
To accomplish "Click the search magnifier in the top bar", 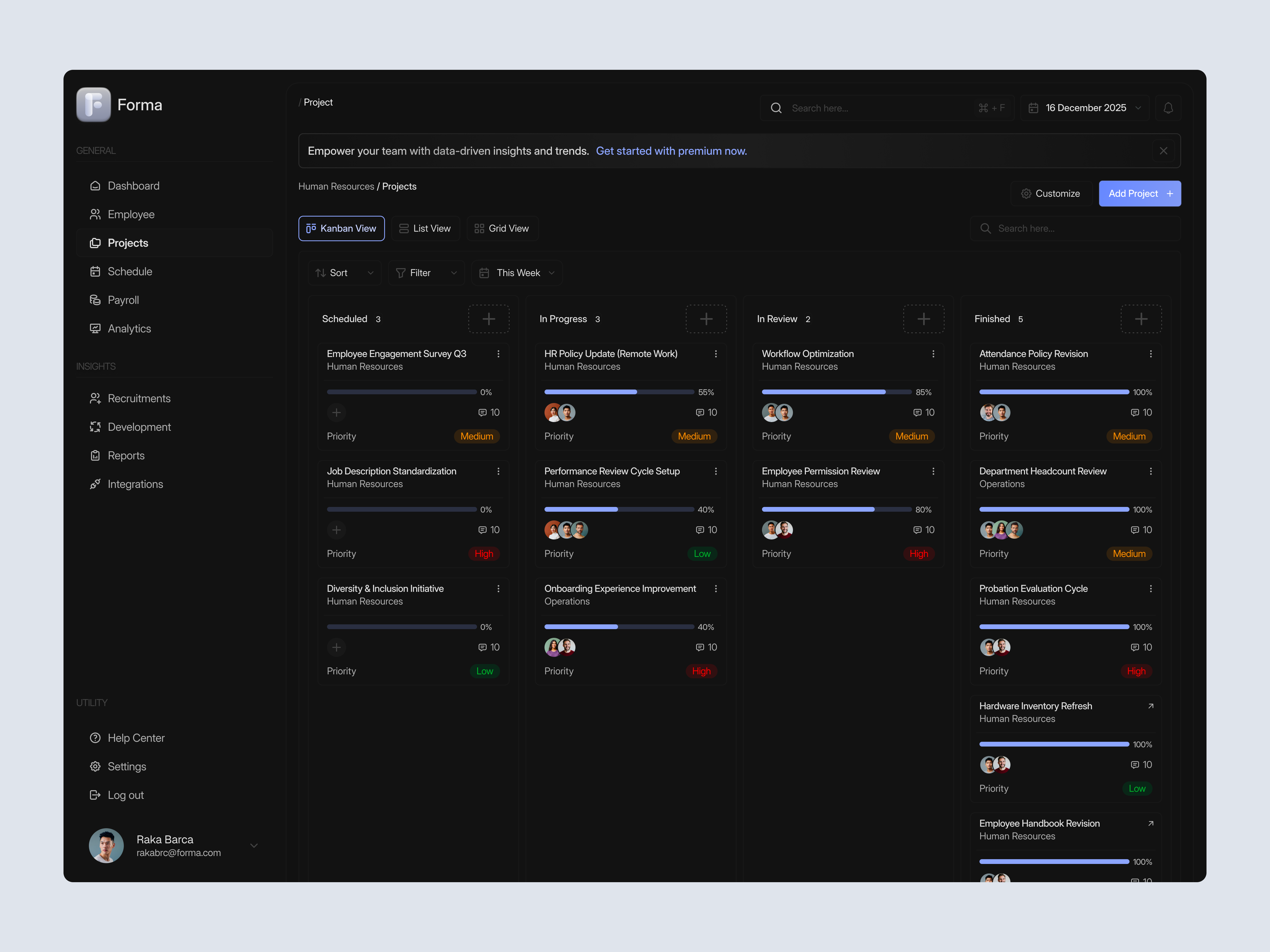I will tap(776, 108).
